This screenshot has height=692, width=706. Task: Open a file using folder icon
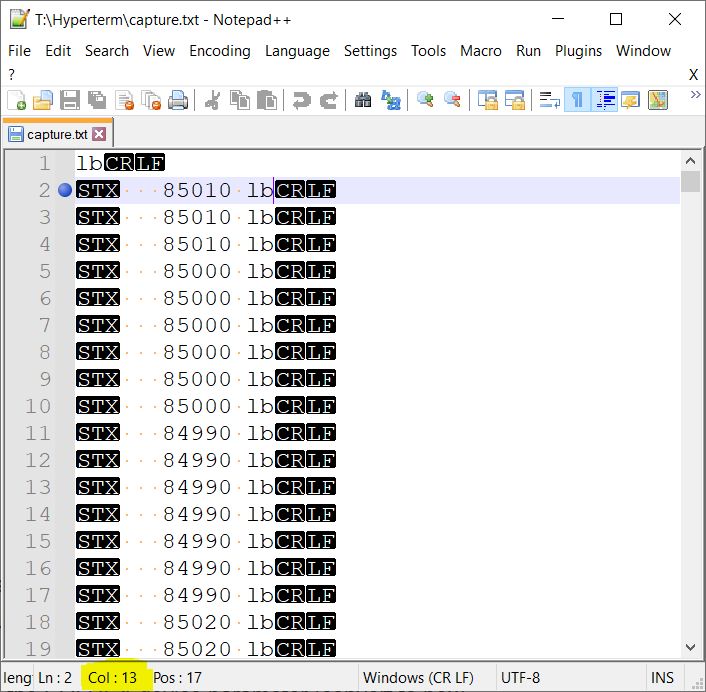43,100
